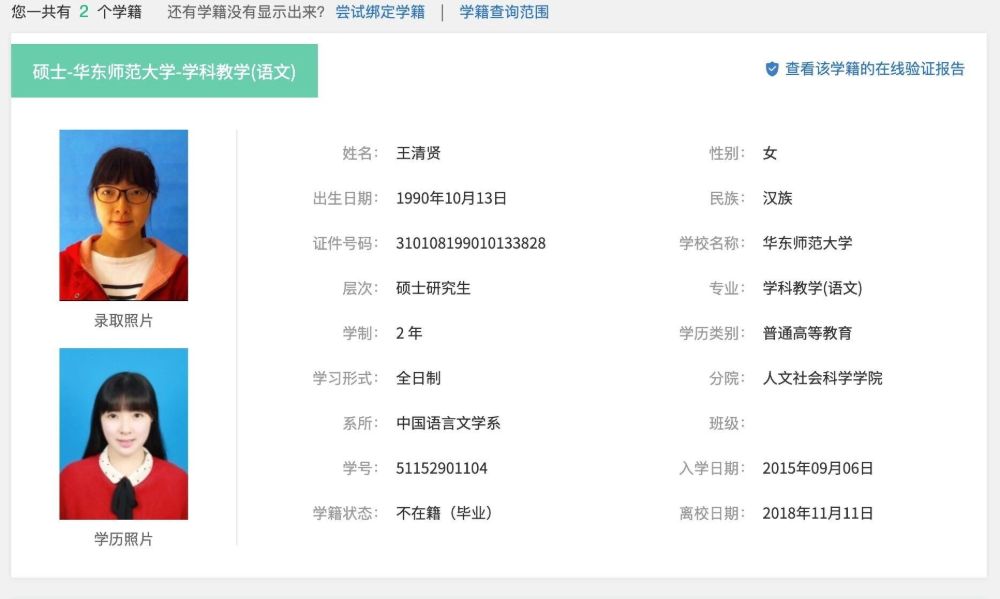
Task: Click the 录取照片 caption label
Action: pyautogui.click(x=124, y=321)
